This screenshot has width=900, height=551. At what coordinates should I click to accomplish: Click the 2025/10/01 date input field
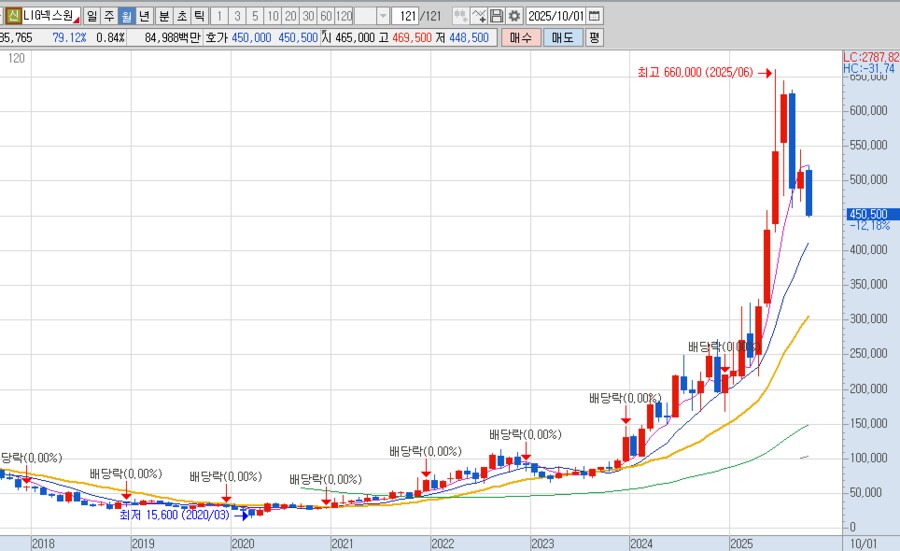555,16
